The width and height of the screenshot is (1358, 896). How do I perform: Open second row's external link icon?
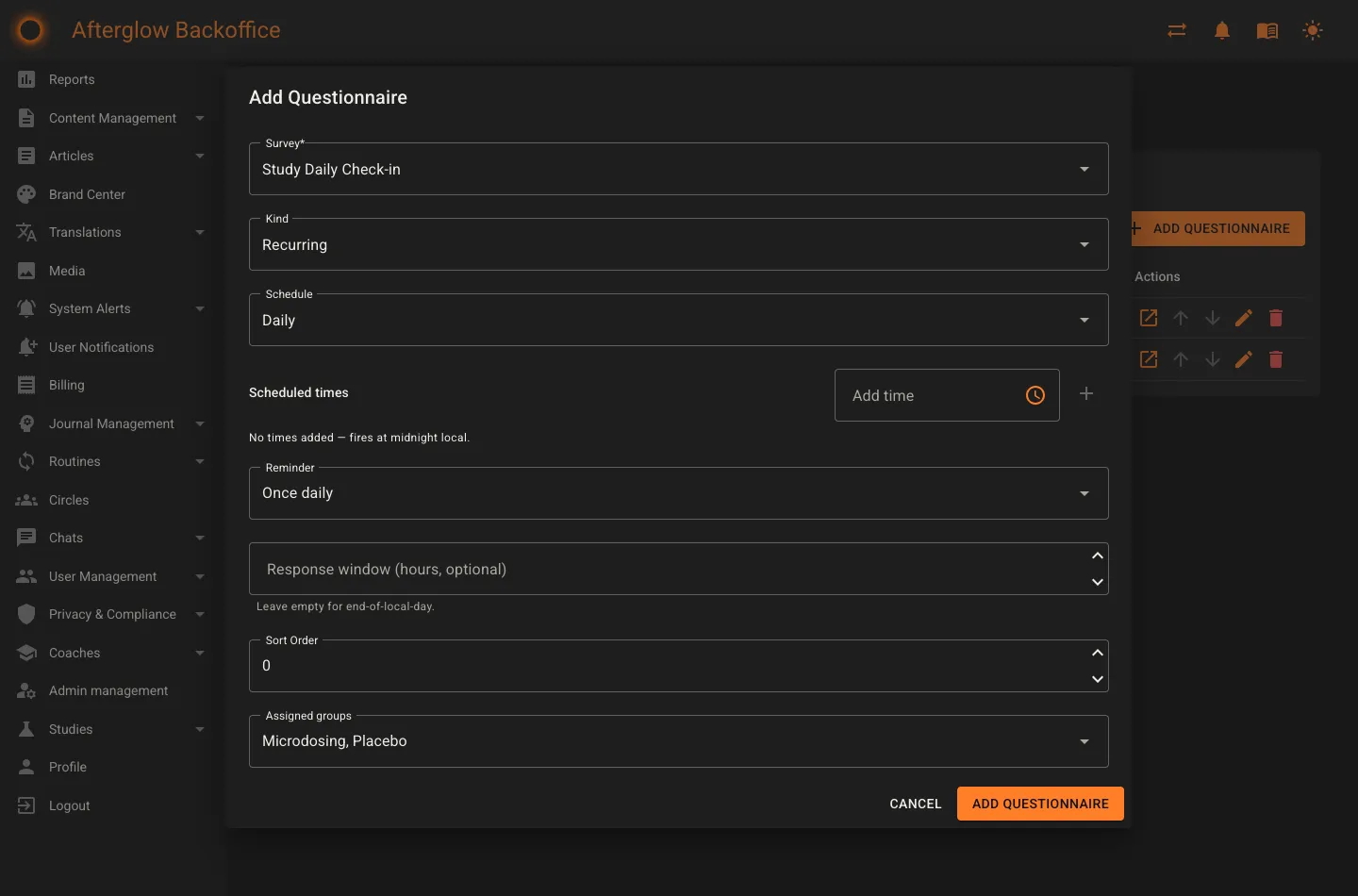point(1149,359)
